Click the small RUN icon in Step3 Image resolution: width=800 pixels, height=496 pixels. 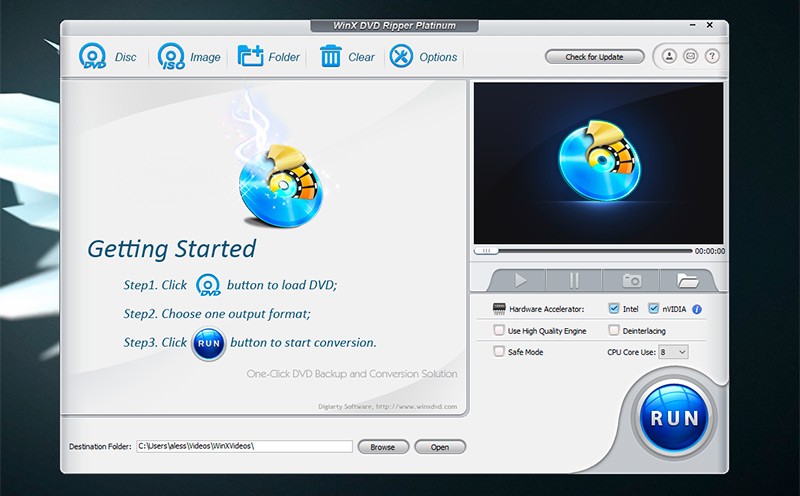209,343
